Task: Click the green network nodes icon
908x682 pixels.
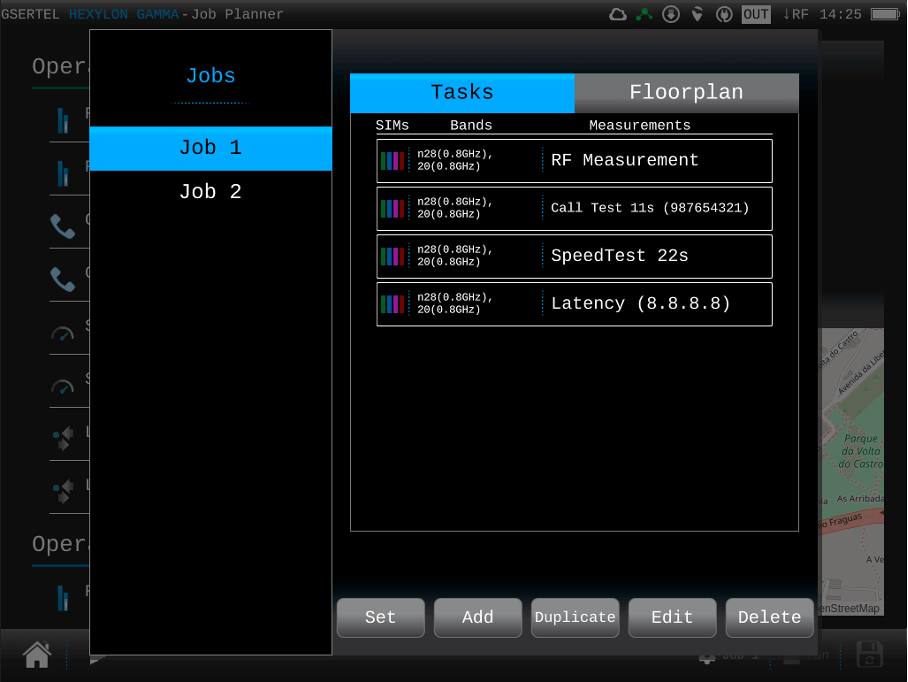Action: 645,14
